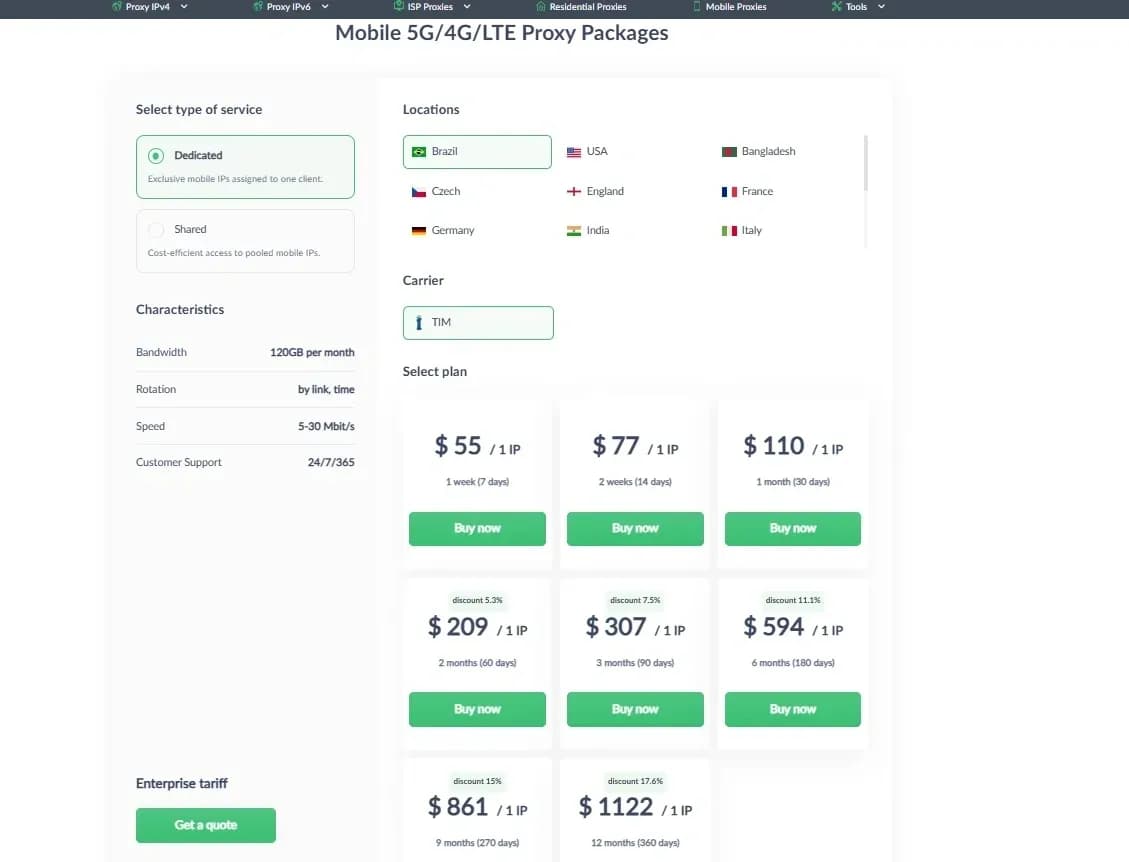Click the India flag icon
Screen dimensions: 1129x862
(572, 230)
